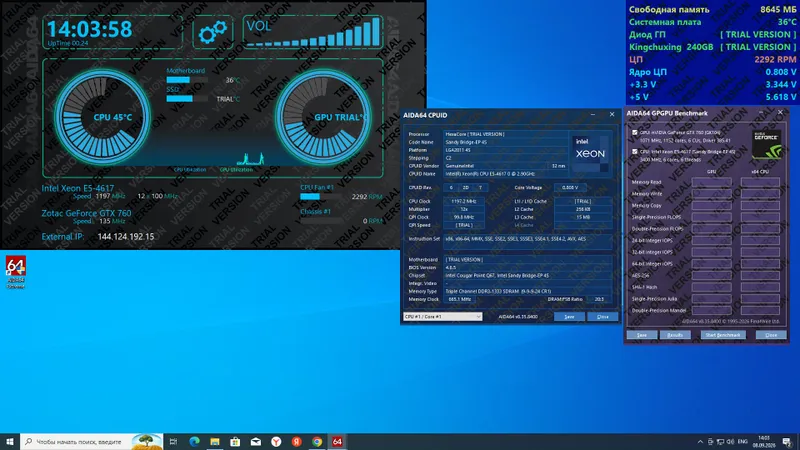Open the AIDA64 Extreme desktop shortcut

click(x=16, y=272)
